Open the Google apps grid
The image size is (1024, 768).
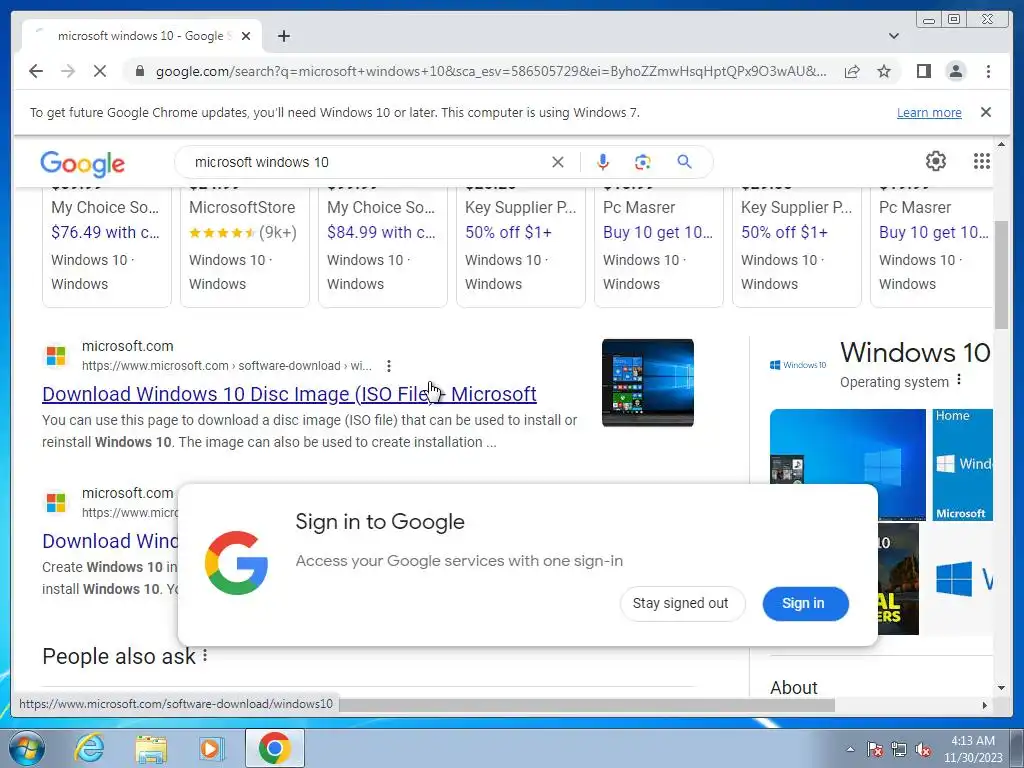982,161
